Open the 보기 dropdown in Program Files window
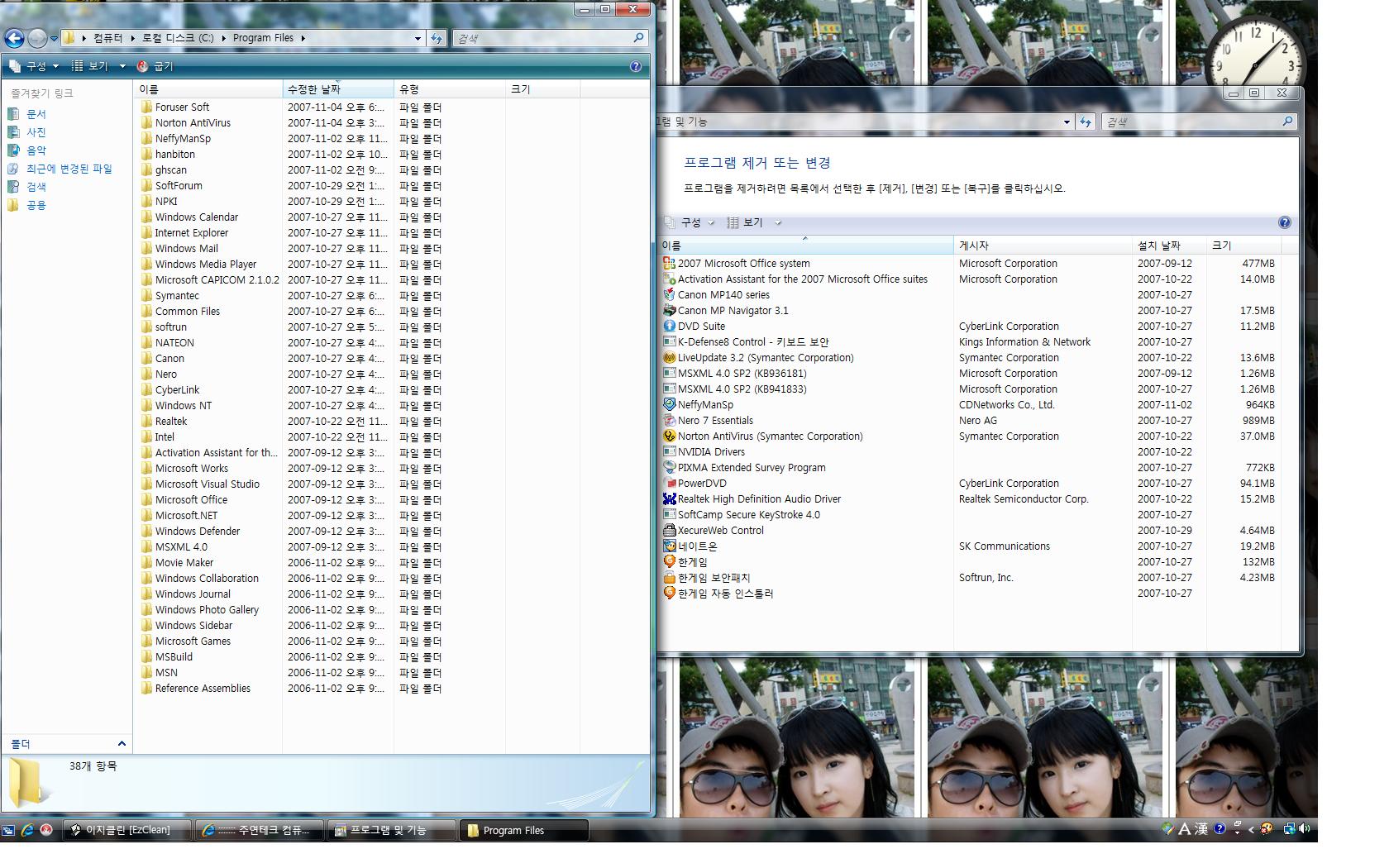The width and height of the screenshot is (1389, 868). click(x=122, y=66)
